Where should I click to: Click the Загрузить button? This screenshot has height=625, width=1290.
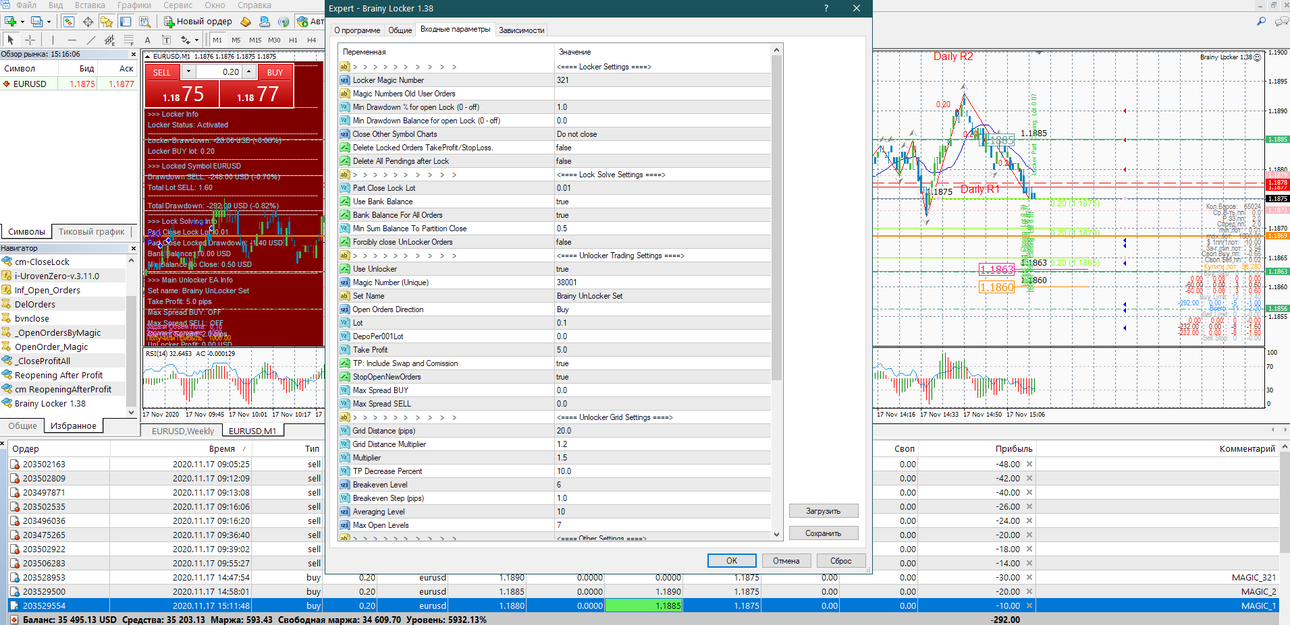823,510
